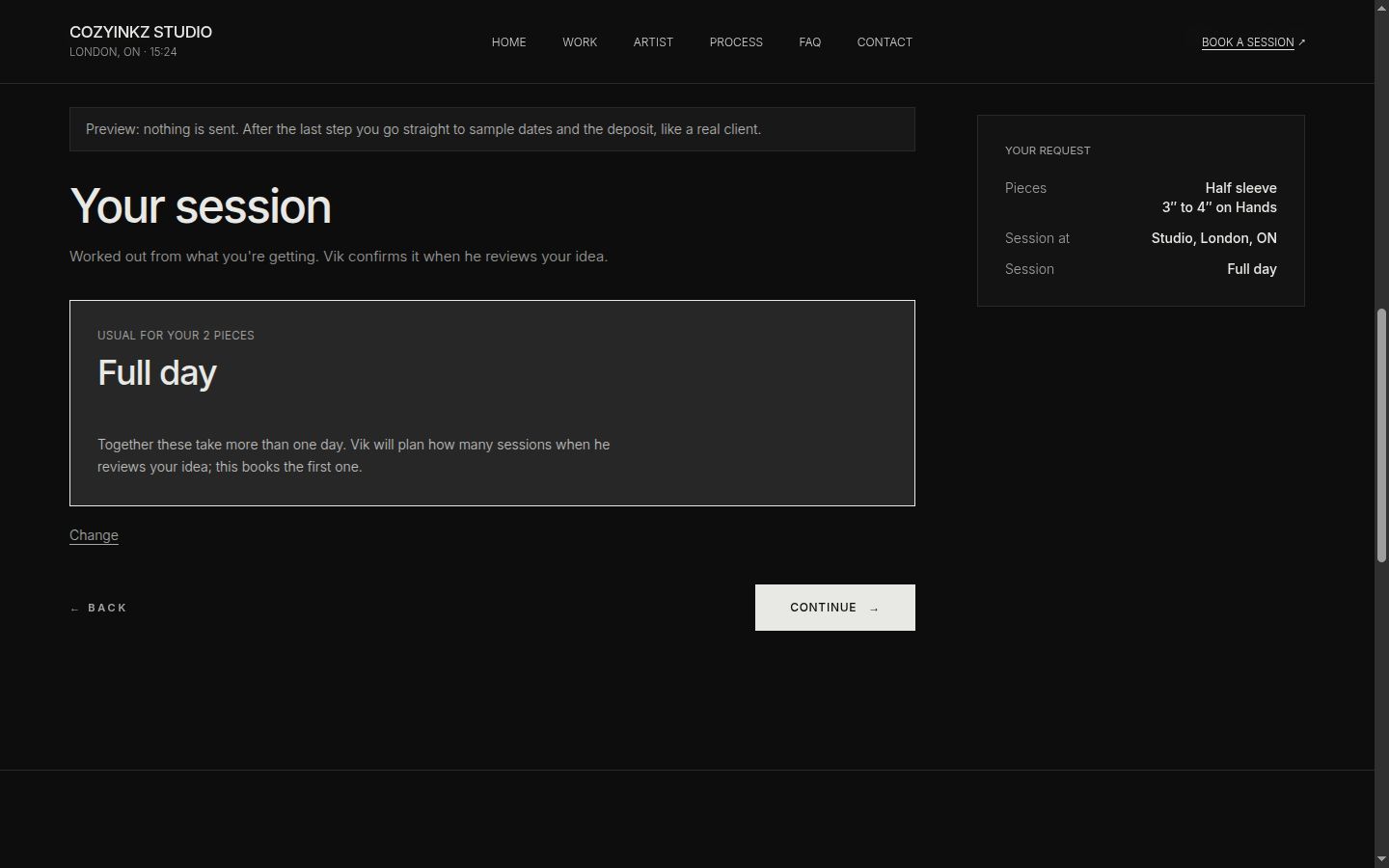This screenshot has height=868, width=1389.
Task: Click the Change session link
Action: click(x=94, y=535)
